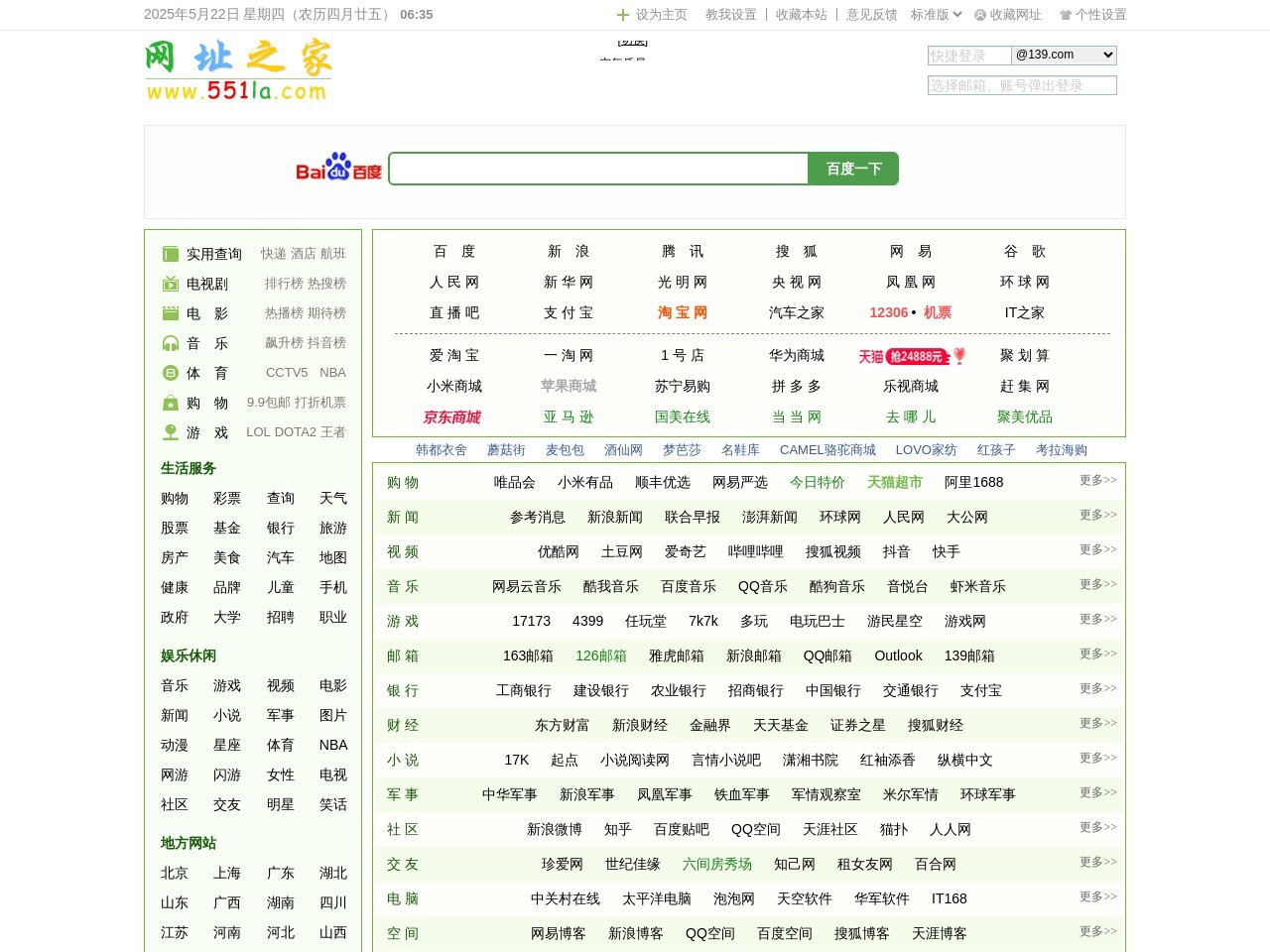Expand more links in 游戏 row
The image size is (1270, 952).
click(1098, 619)
